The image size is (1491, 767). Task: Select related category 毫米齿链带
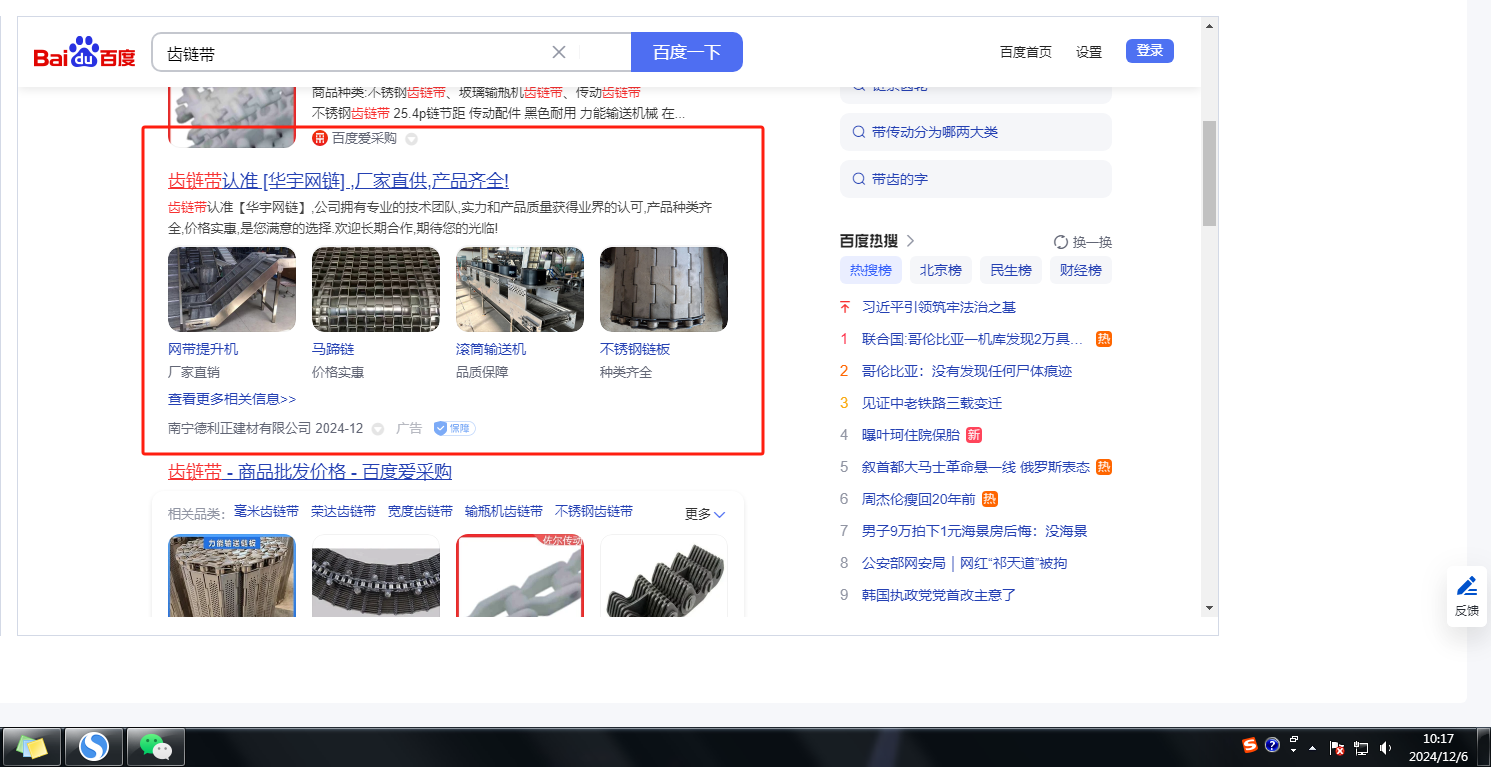(266, 511)
